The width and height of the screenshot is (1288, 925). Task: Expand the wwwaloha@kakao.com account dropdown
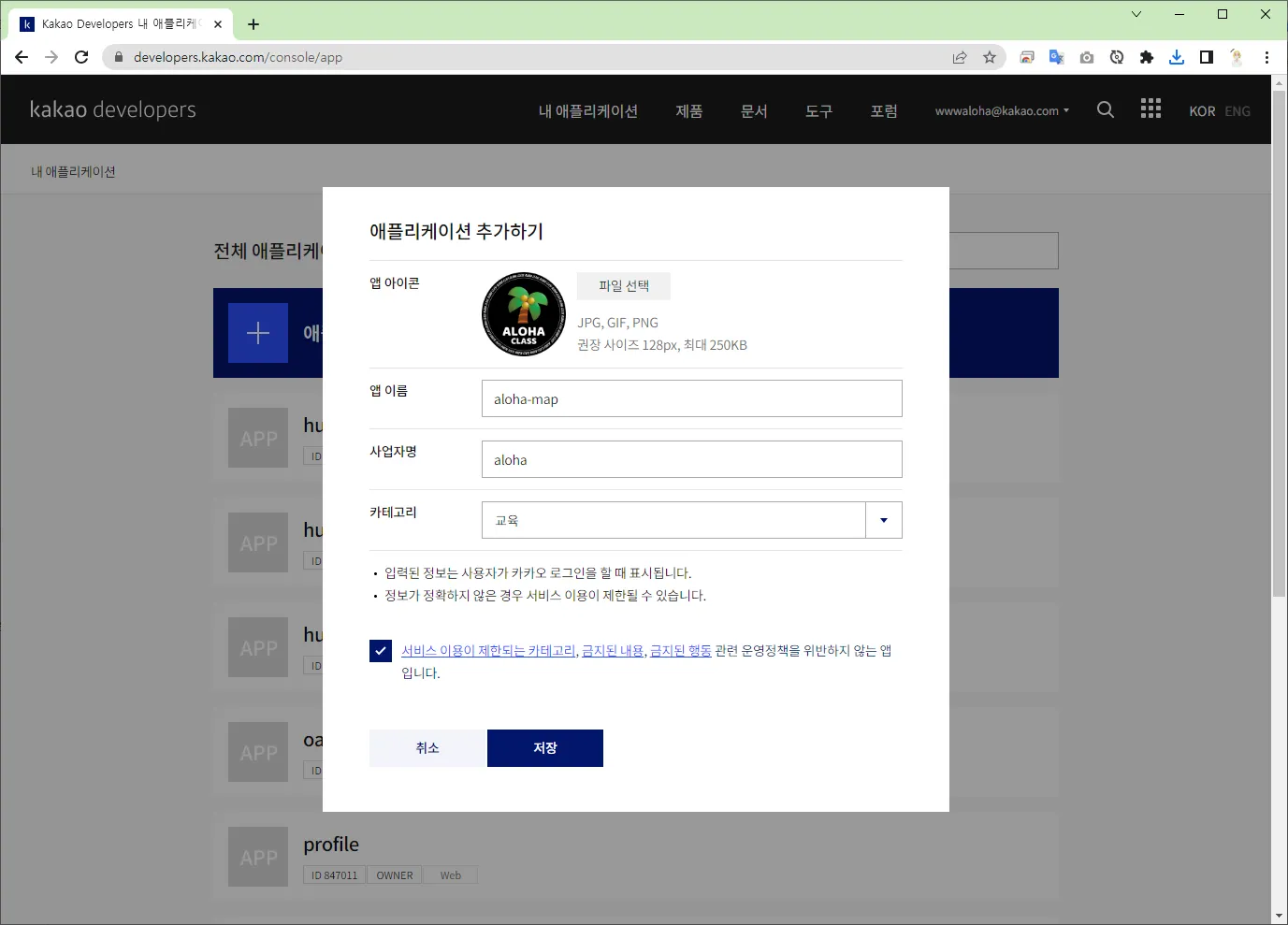1002,110
